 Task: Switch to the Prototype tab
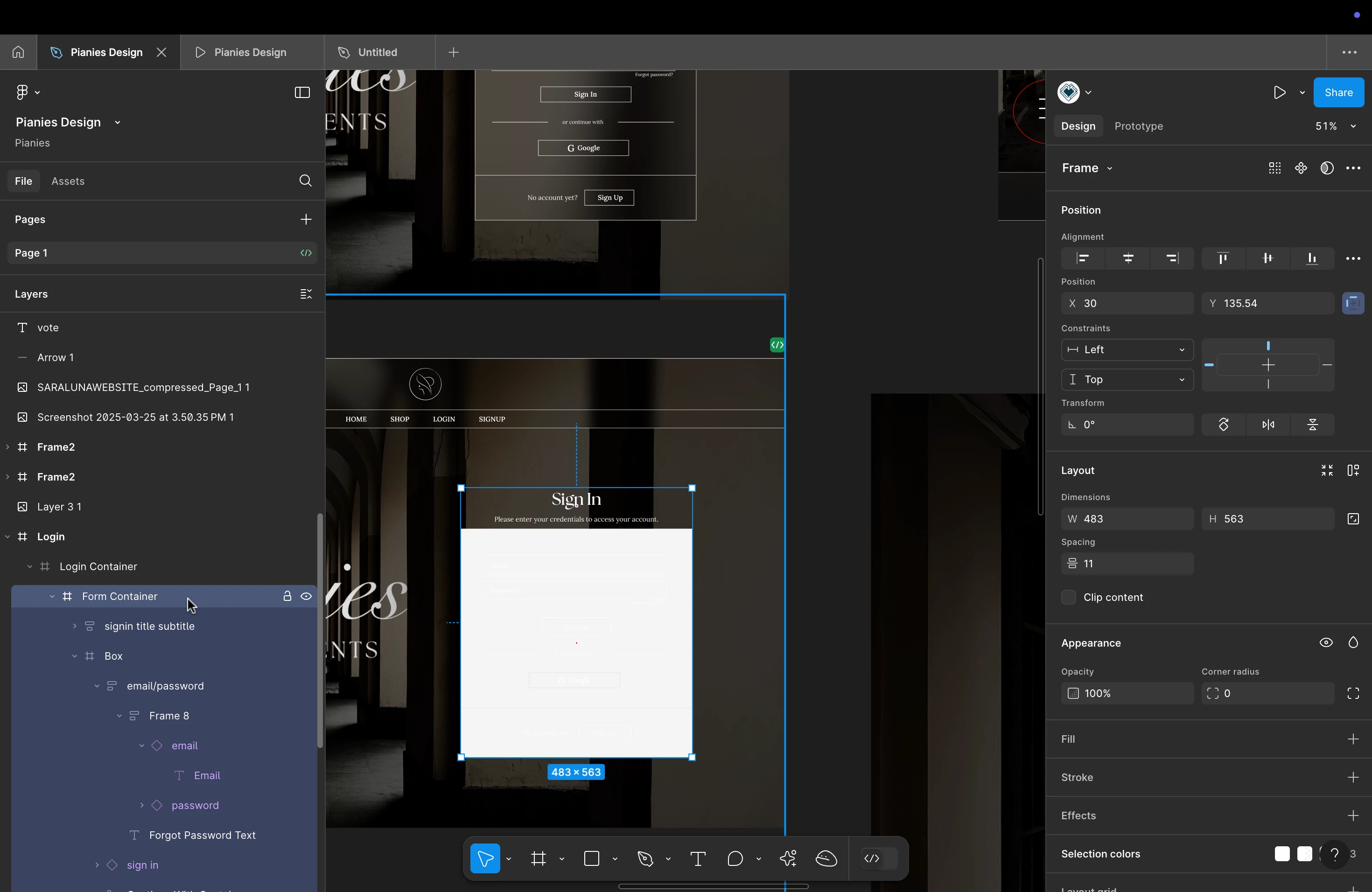[1139, 126]
